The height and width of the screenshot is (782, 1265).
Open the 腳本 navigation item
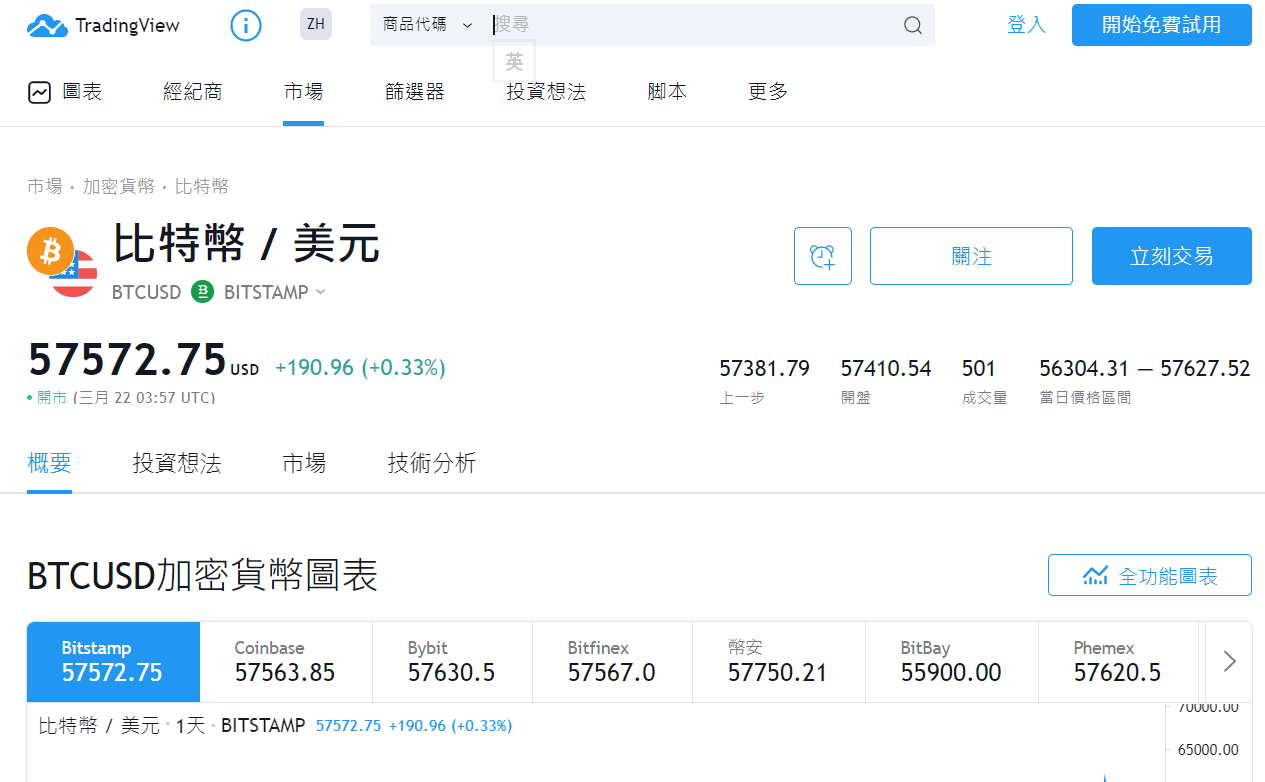pyautogui.click(x=667, y=92)
